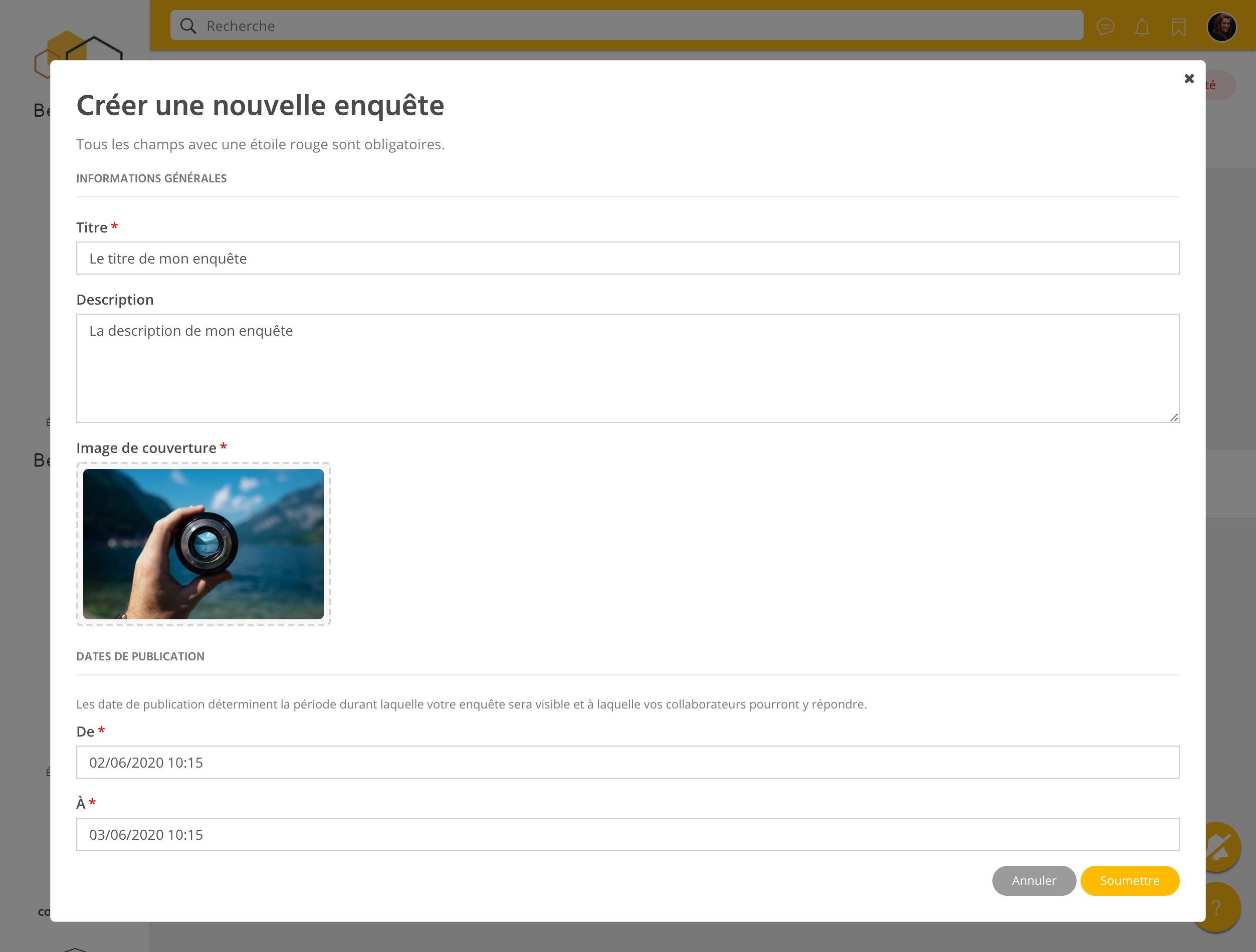Open the notifications bell in header
Screen dimensions: 1256x952
1142,27
